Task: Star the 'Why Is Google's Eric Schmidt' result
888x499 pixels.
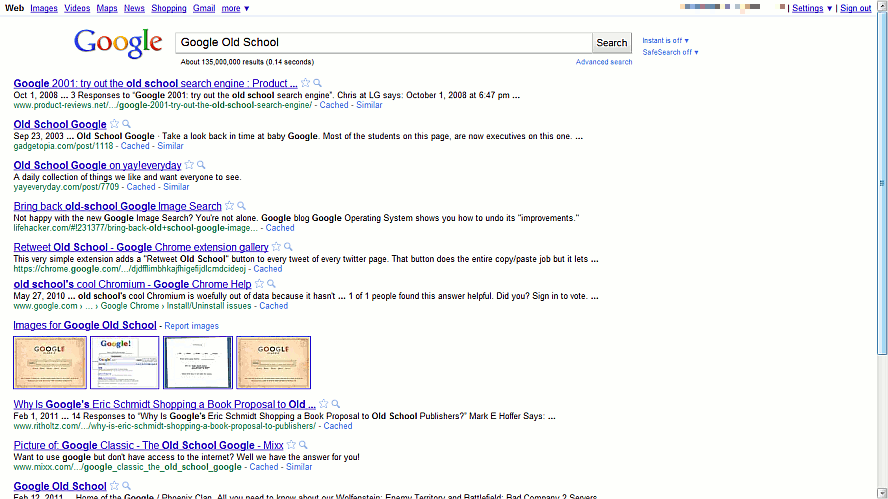Action: coord(323,404)
